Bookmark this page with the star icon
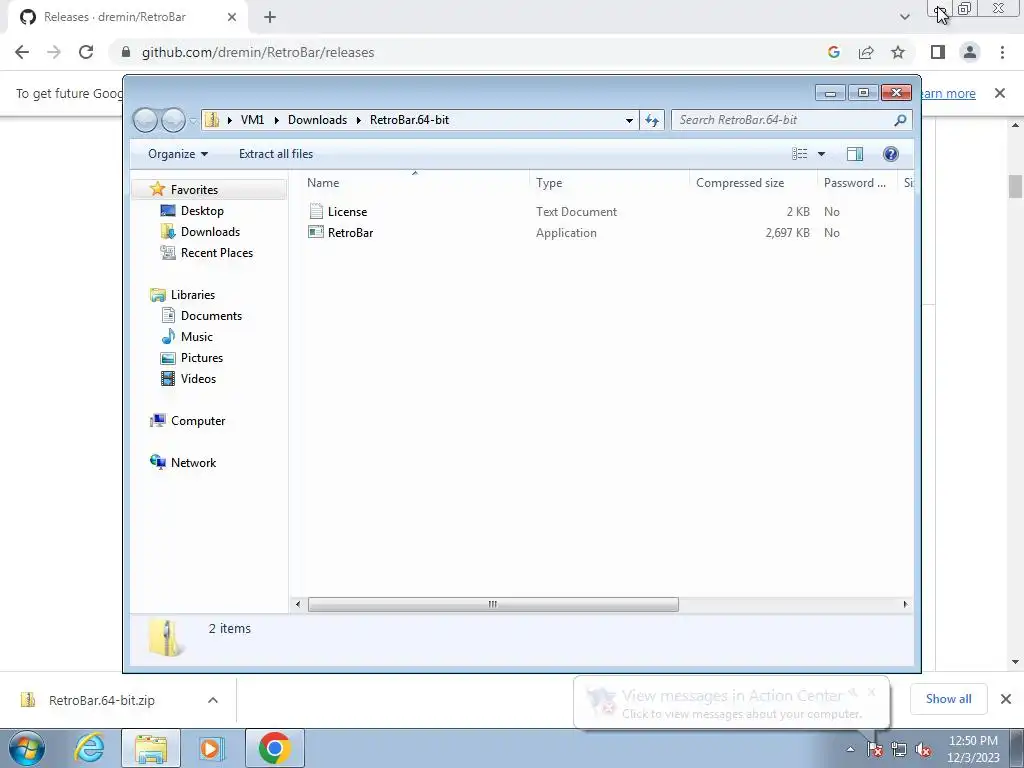This screenshot has width=1024, height=768. [x=898, y=52]
